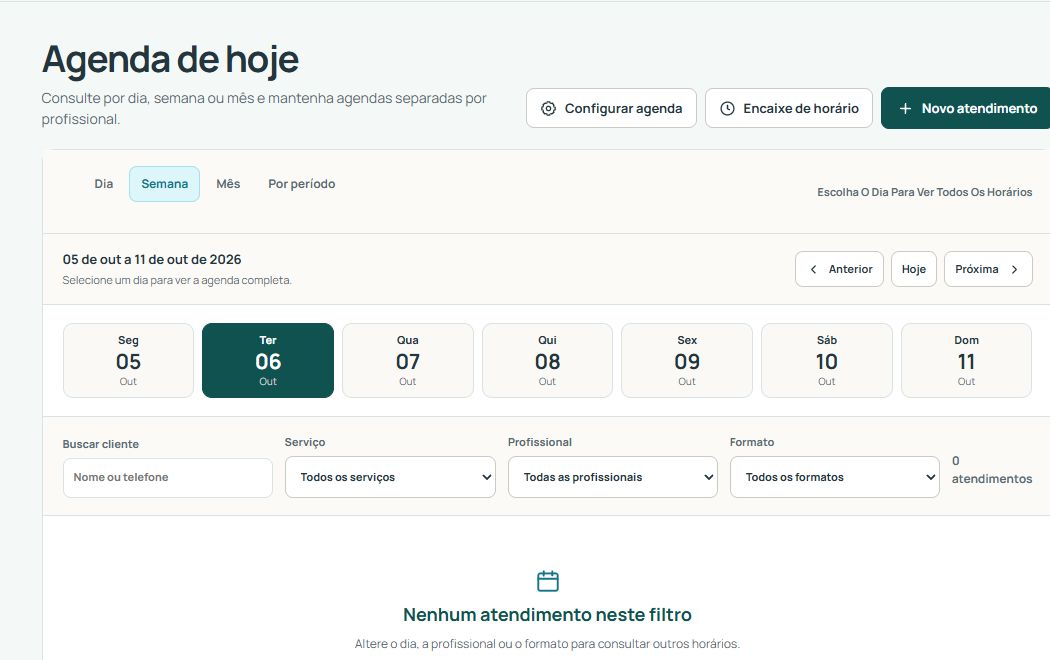
Task: Click Selecione um dia para ver a agenda completa text
Action: click(x=177, y=280)
